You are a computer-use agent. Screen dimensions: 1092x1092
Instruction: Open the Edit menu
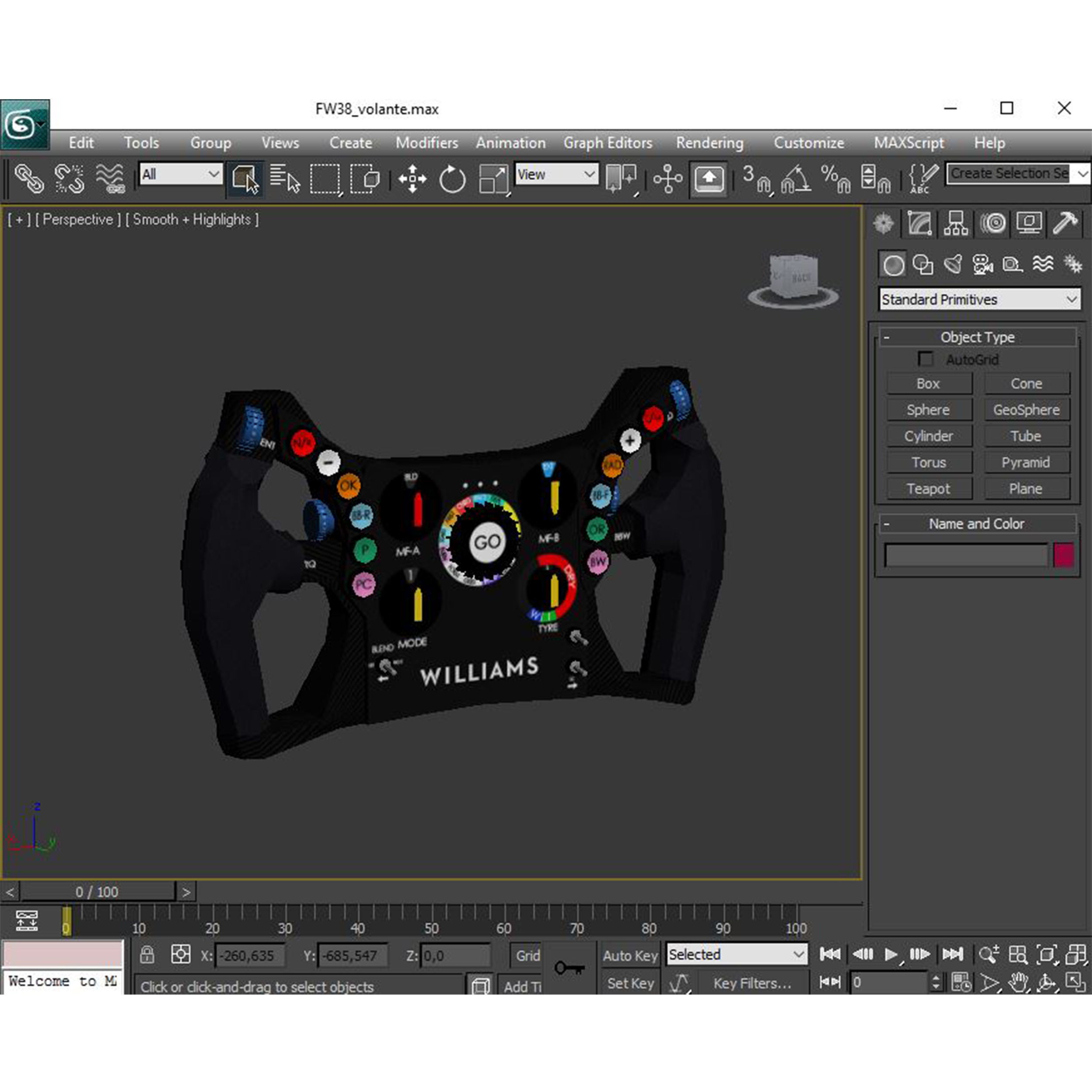click(81, 142)
